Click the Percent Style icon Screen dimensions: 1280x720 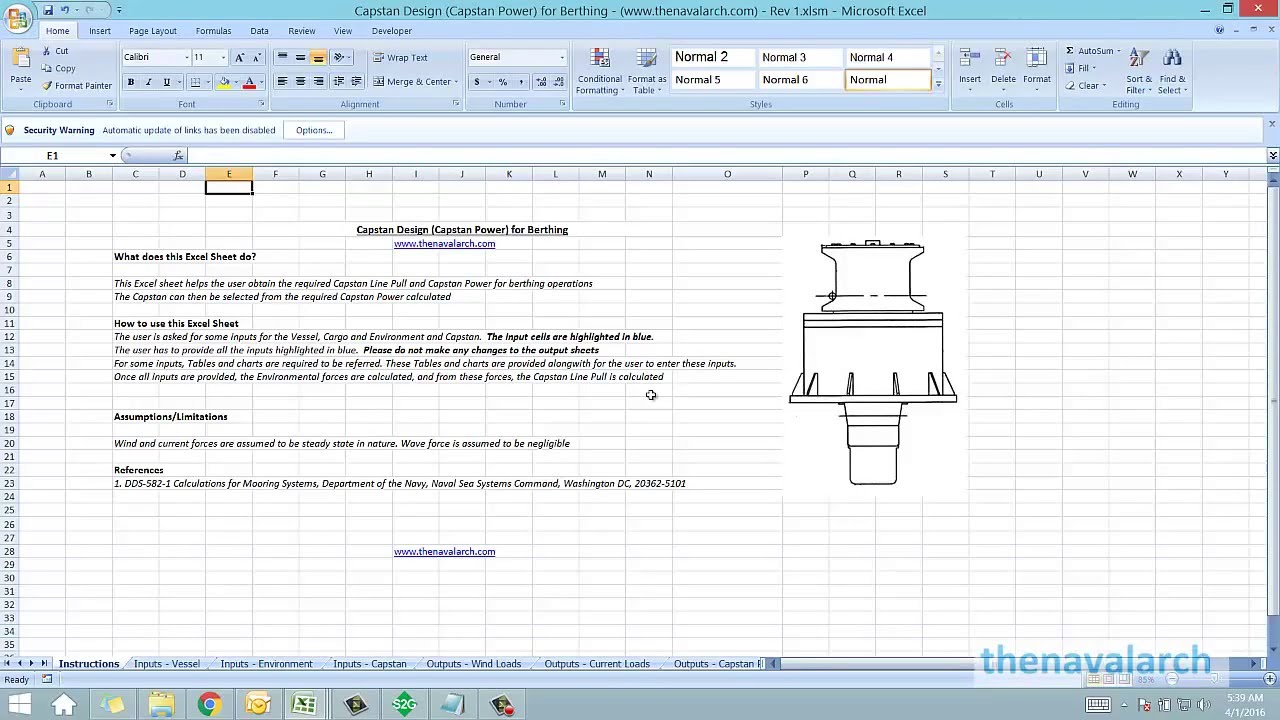[x=503, y=82]
